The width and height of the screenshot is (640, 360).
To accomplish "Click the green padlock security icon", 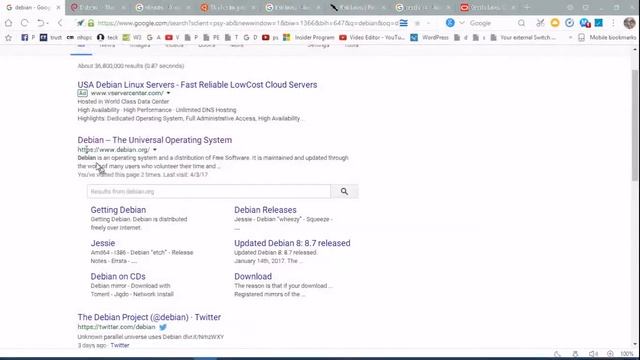I will coord(91,23).
